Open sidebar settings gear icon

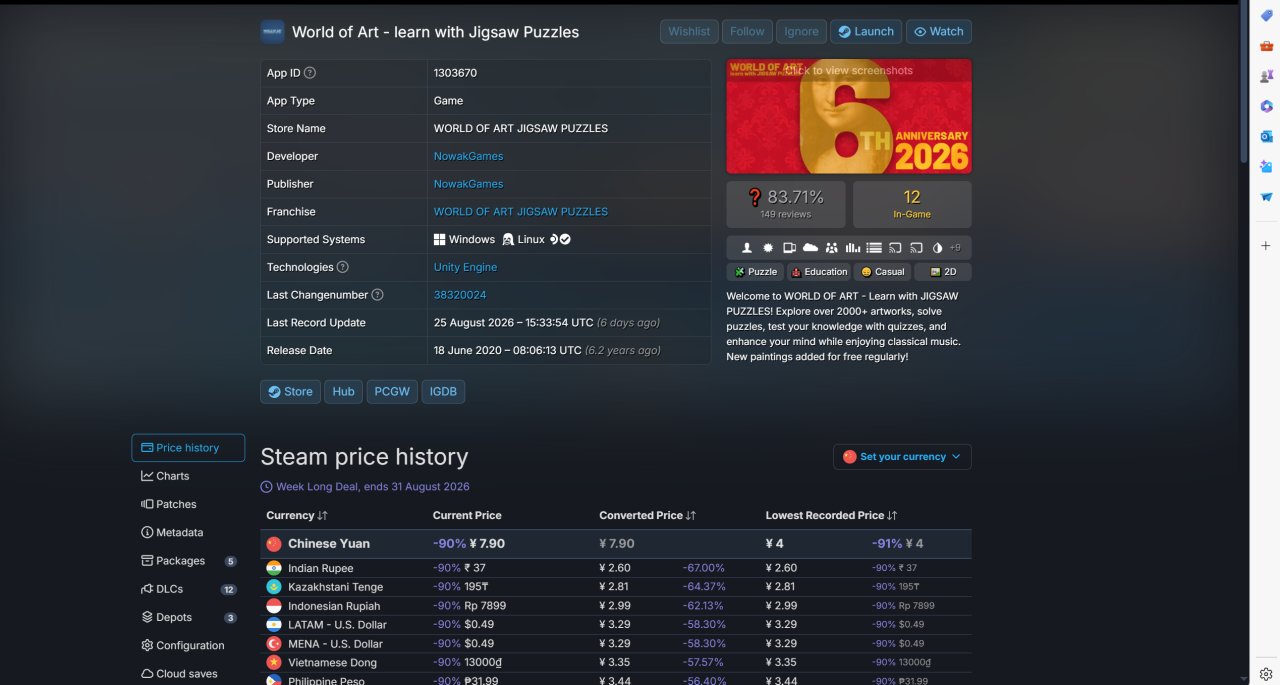(x=1266, y=674)
